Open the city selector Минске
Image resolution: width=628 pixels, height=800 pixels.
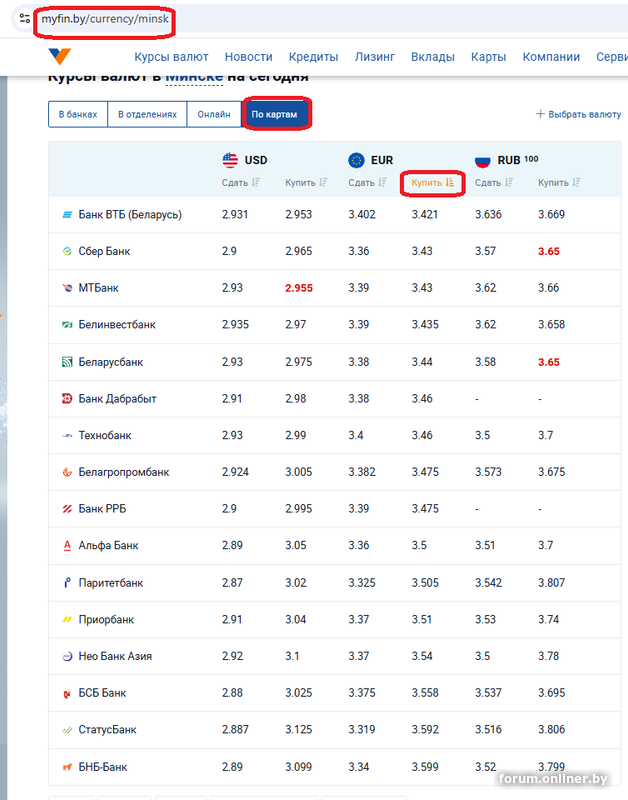194,77
